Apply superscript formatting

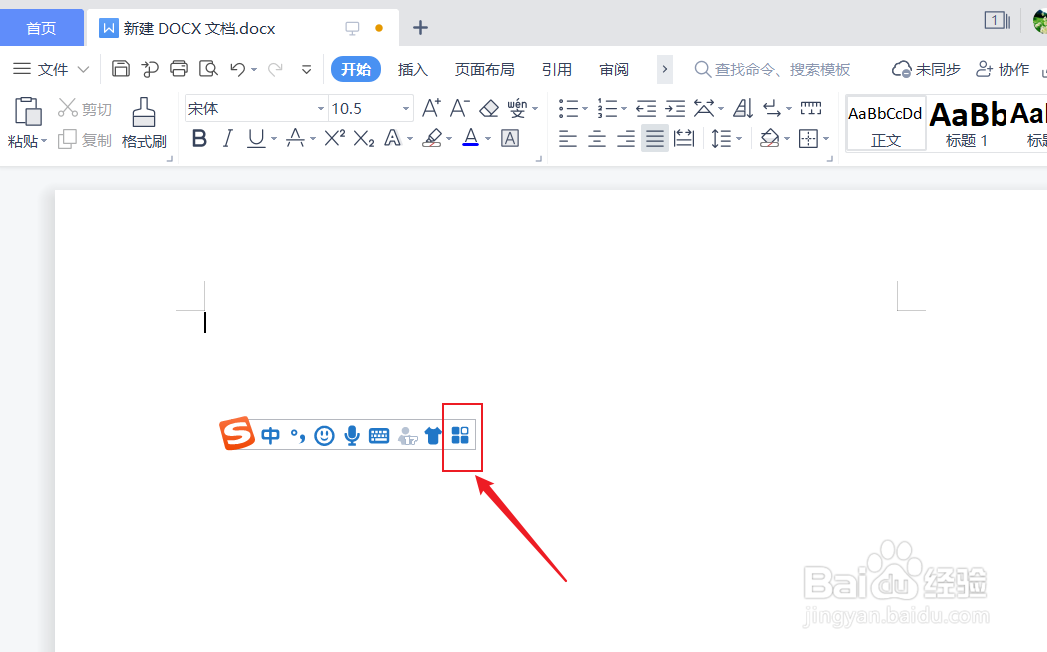333,138
